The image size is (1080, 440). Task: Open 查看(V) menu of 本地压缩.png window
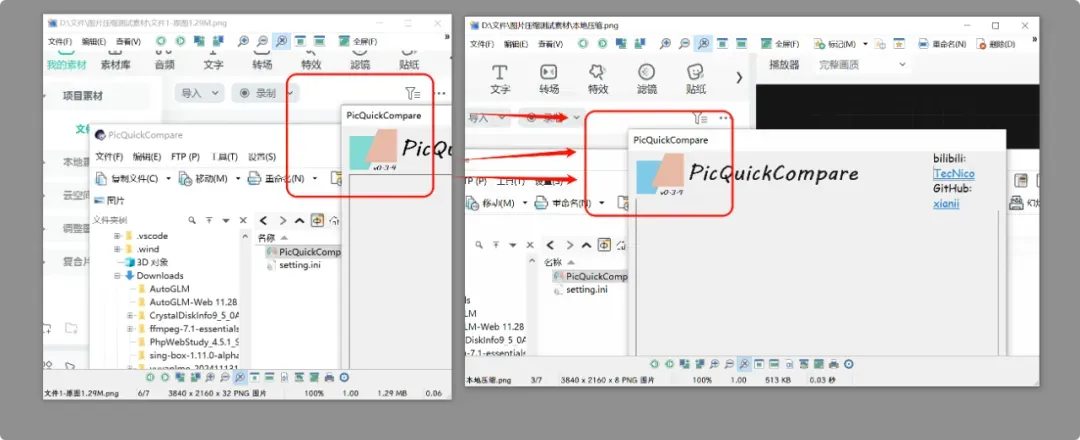(x=550, y=43)
